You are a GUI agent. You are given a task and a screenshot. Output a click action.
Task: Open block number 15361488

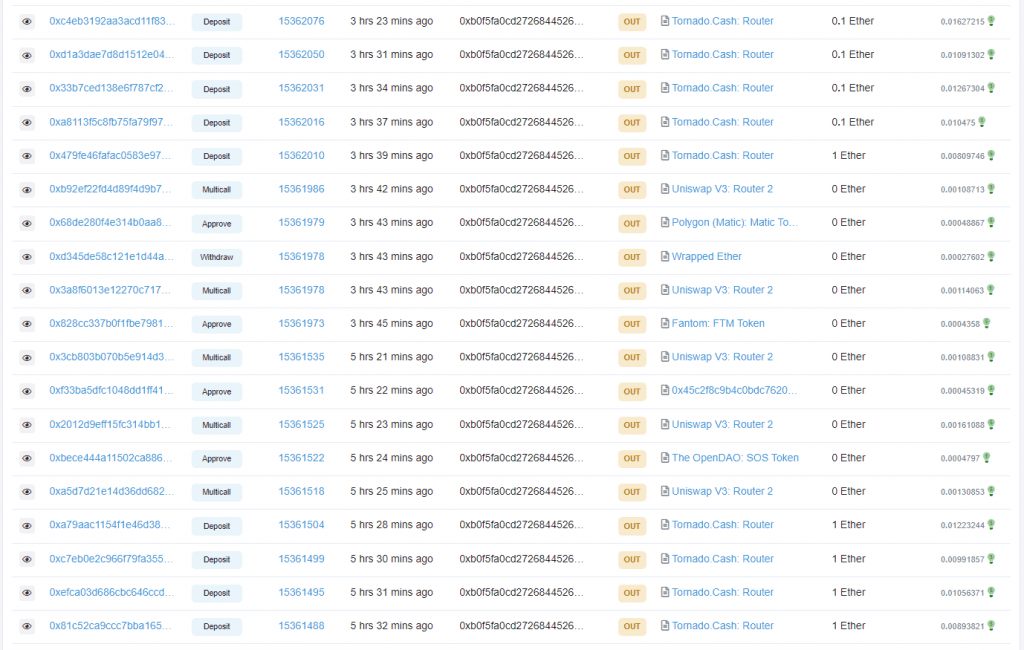pos(301,625)
